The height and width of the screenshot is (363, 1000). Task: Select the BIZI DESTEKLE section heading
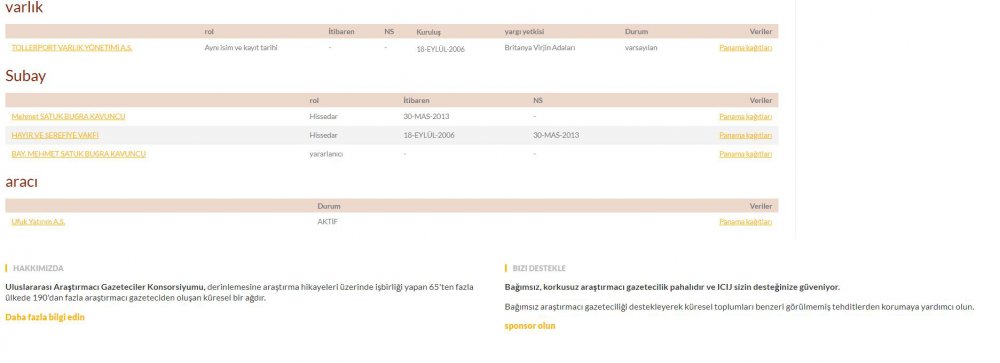539,269
